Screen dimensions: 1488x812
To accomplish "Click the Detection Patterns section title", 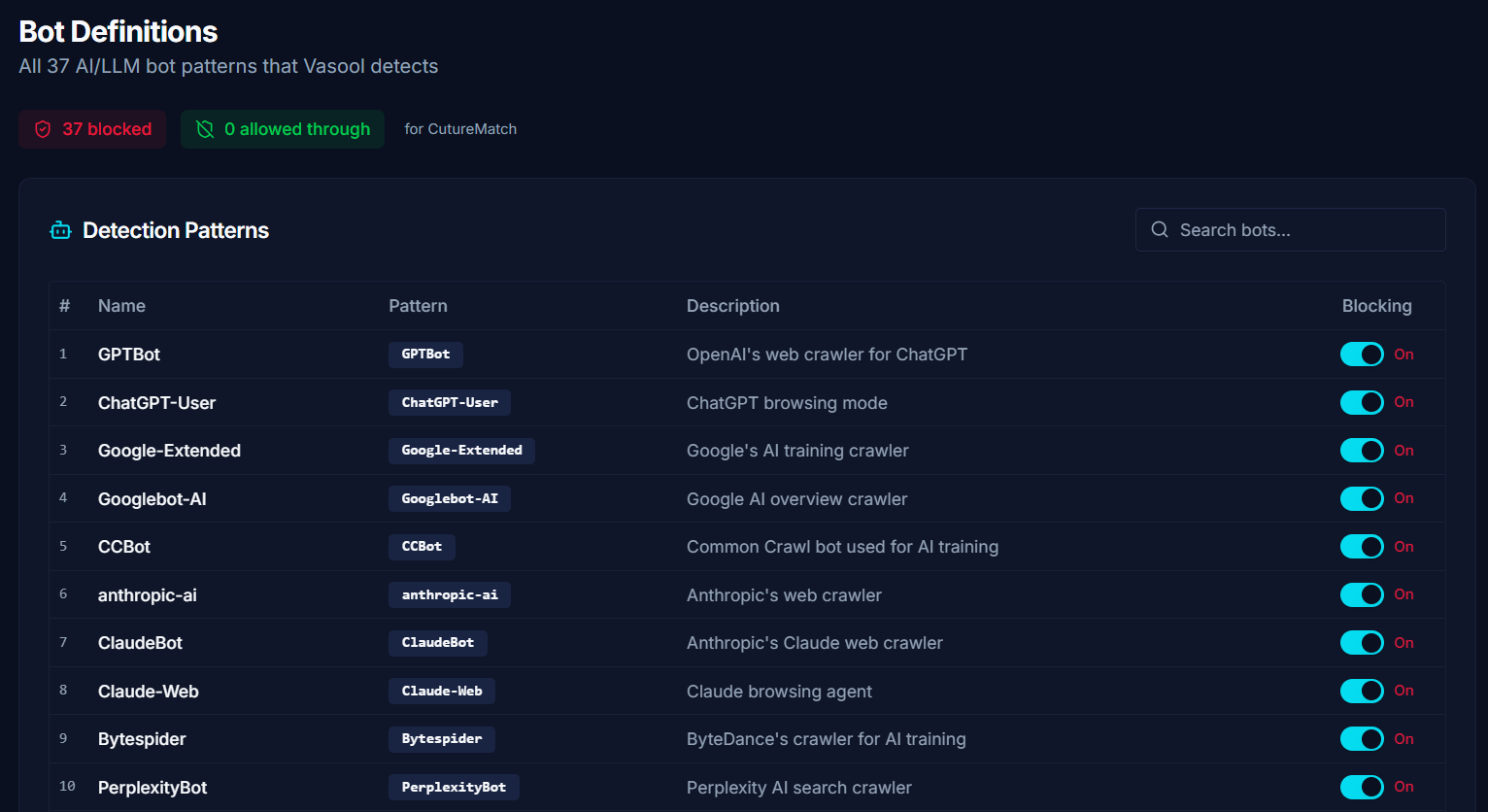I will [176, 230].
